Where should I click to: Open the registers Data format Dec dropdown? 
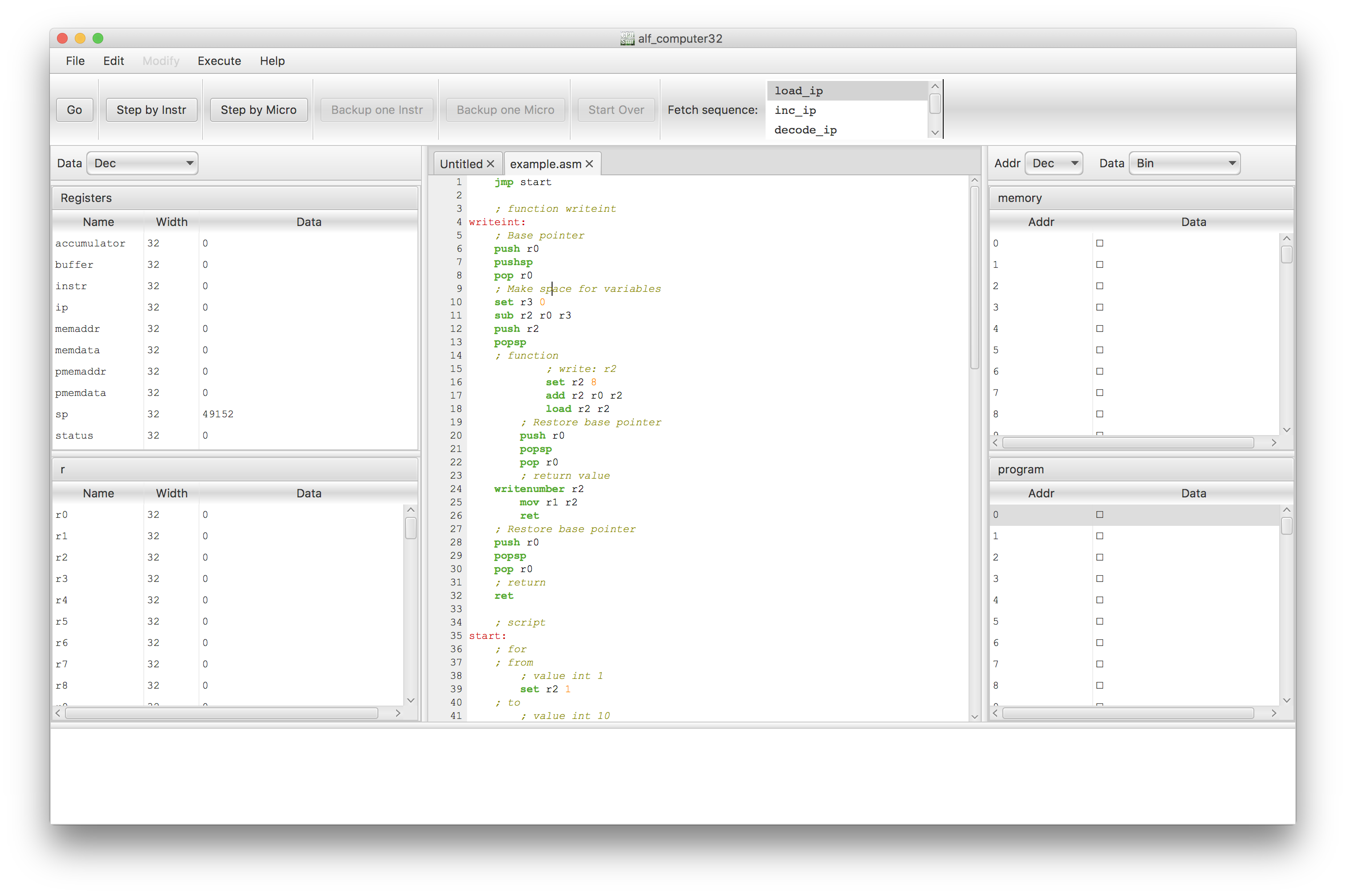click(142, 163)
